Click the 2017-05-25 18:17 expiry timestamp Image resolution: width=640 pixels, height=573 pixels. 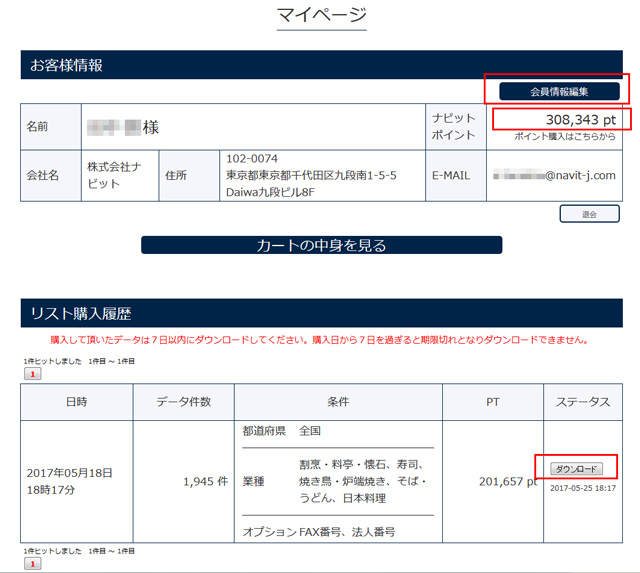583,488
